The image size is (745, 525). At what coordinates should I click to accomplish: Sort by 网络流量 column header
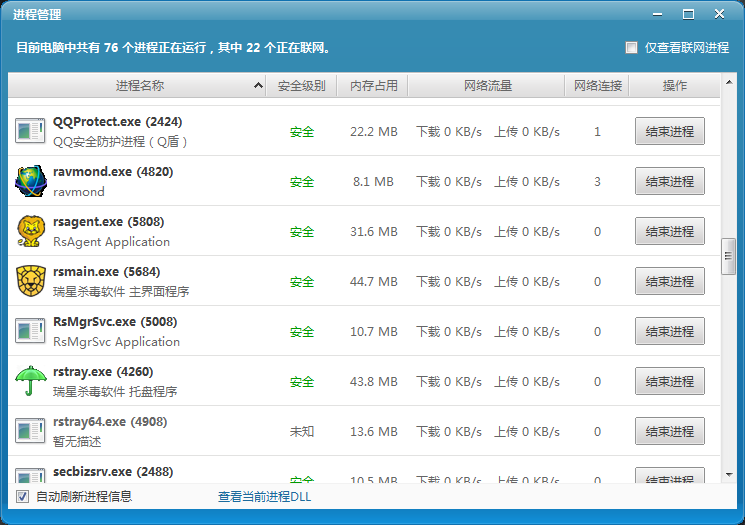click(488, 86)
